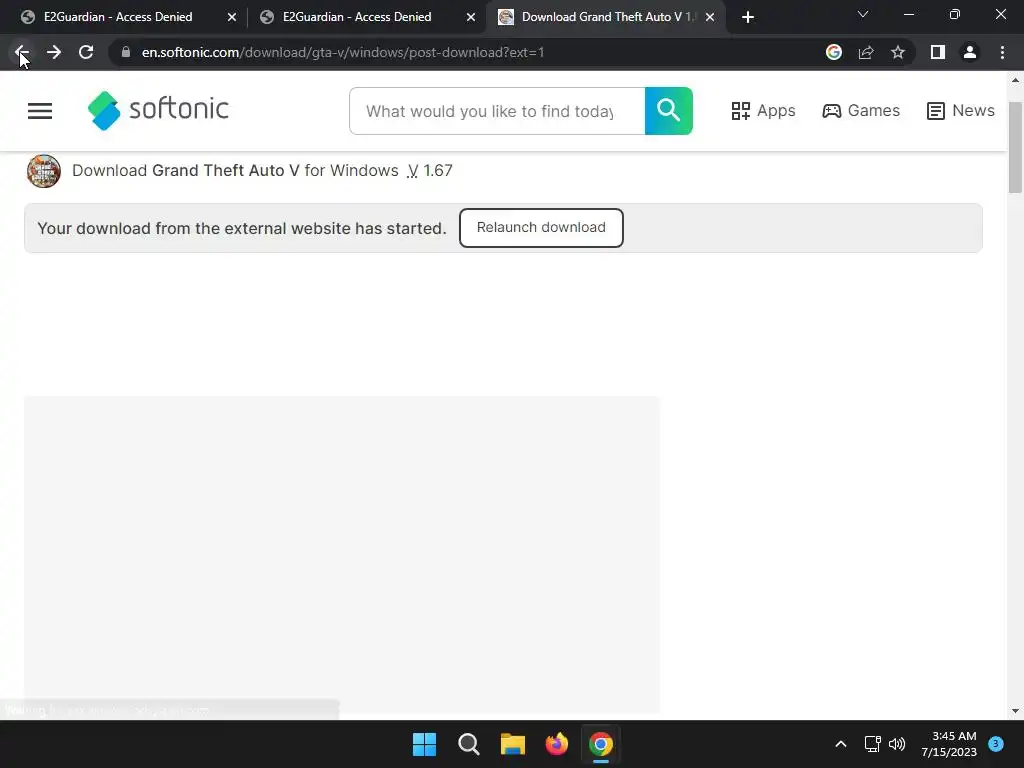Open the volume tray icon
The width and height of the screenshot is (1024, 768).
897,744
